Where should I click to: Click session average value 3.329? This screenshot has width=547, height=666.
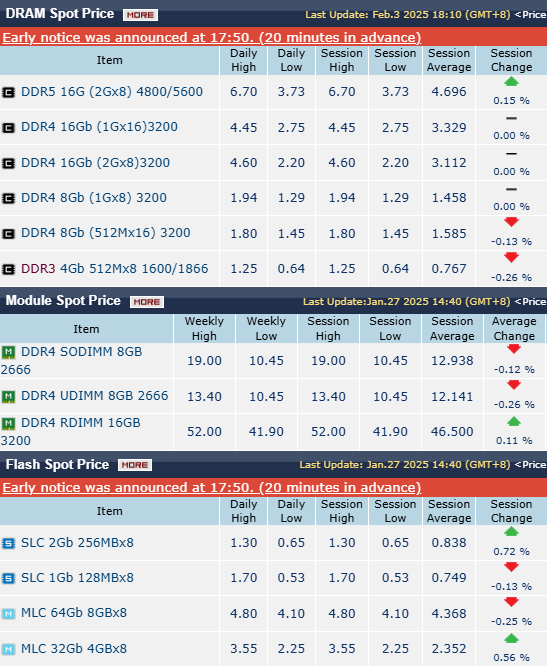tap(449, 127)
